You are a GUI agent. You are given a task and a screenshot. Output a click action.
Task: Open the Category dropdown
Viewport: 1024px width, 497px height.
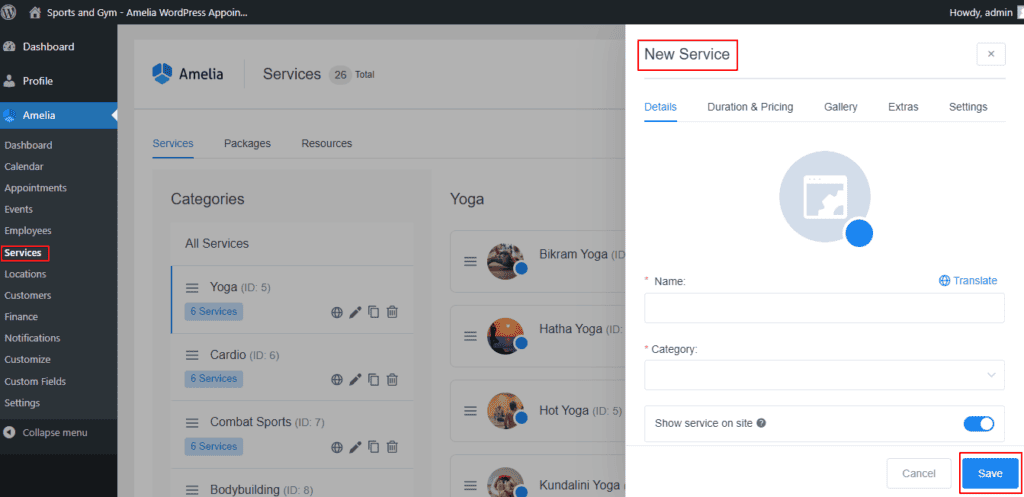[x=824, y=375]
